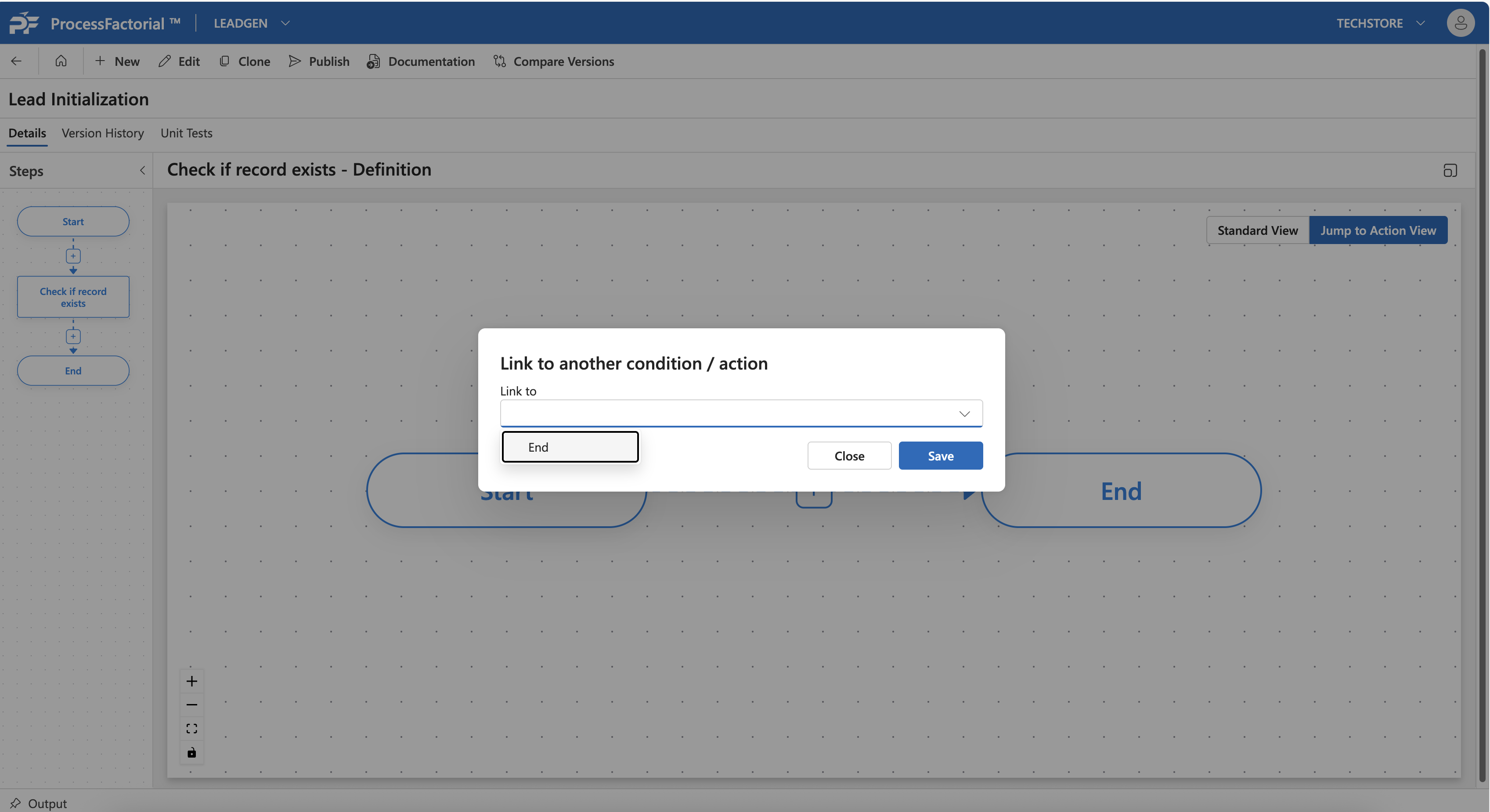Collapse the Steps panel
Viewport: 1490px width, 812px height.
142,170
